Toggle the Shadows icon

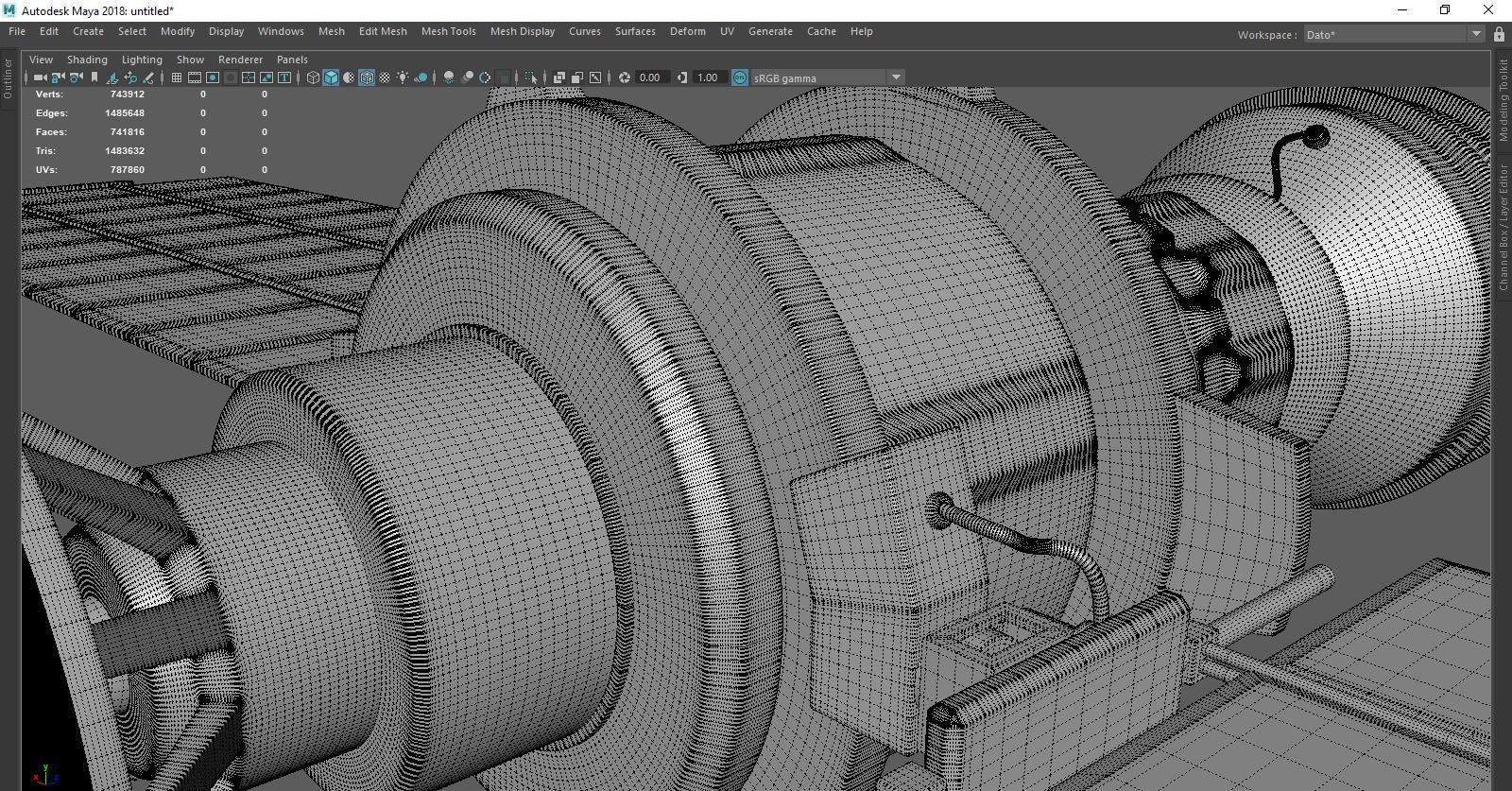pyautogui.click(x=421, y=77)
